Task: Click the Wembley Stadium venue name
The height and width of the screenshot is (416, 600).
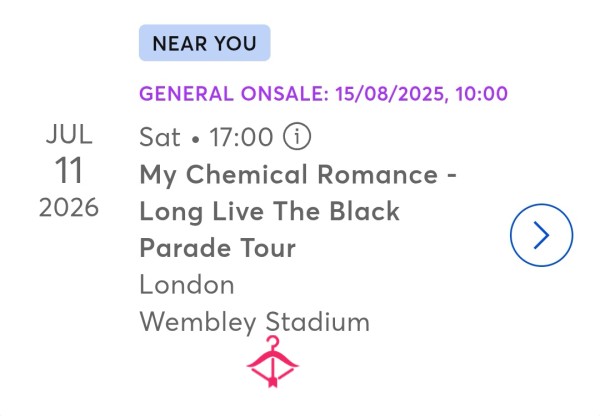Action: [x=255, y=322]
